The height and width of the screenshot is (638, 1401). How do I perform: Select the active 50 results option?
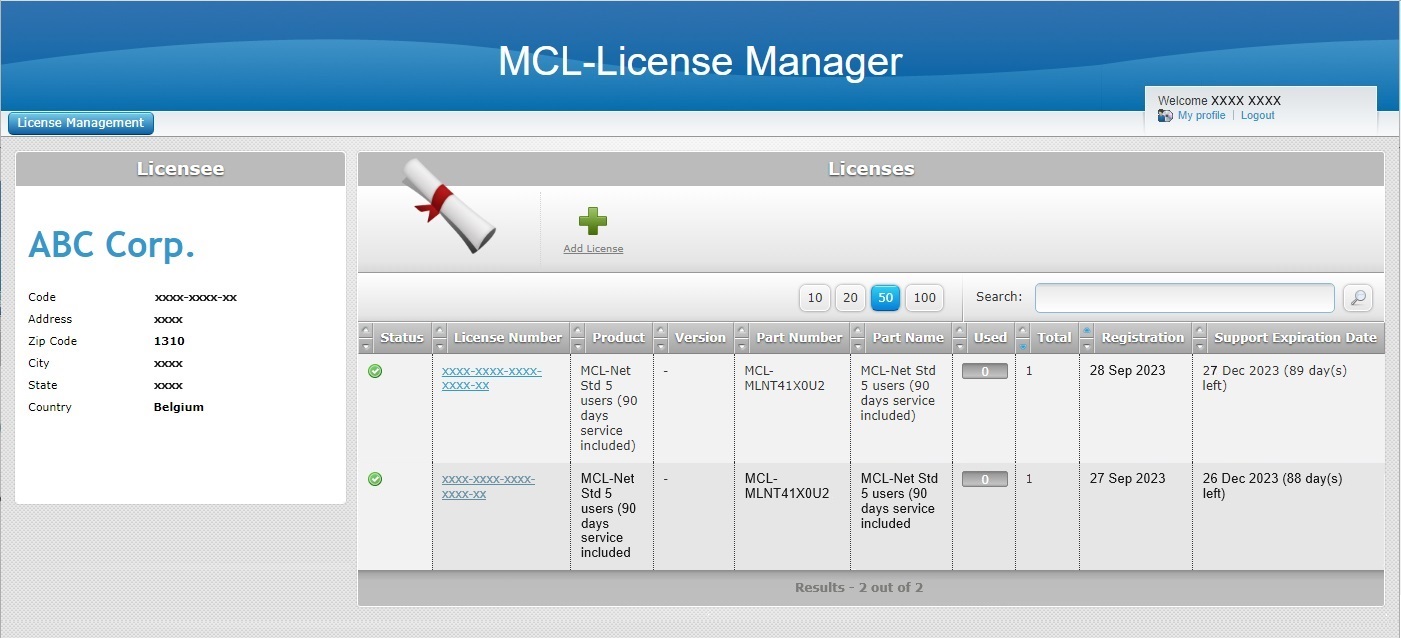pos(886,297)
